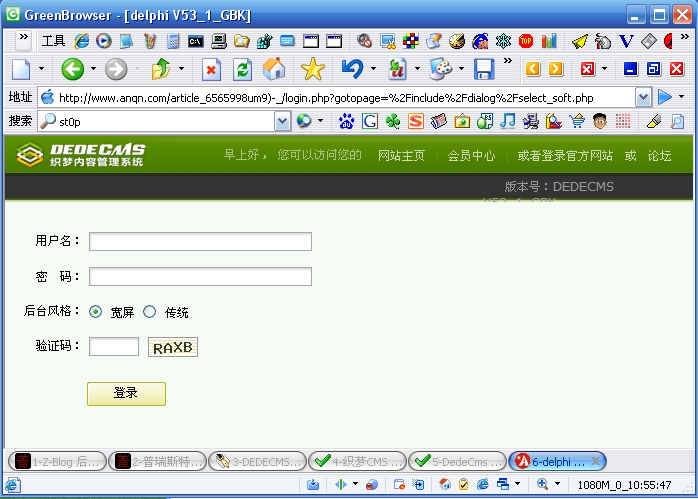Screen dimensions: 698x499
Task: Click the search box containing st0p
Action: pyautogui.click(x=157, y=122)
